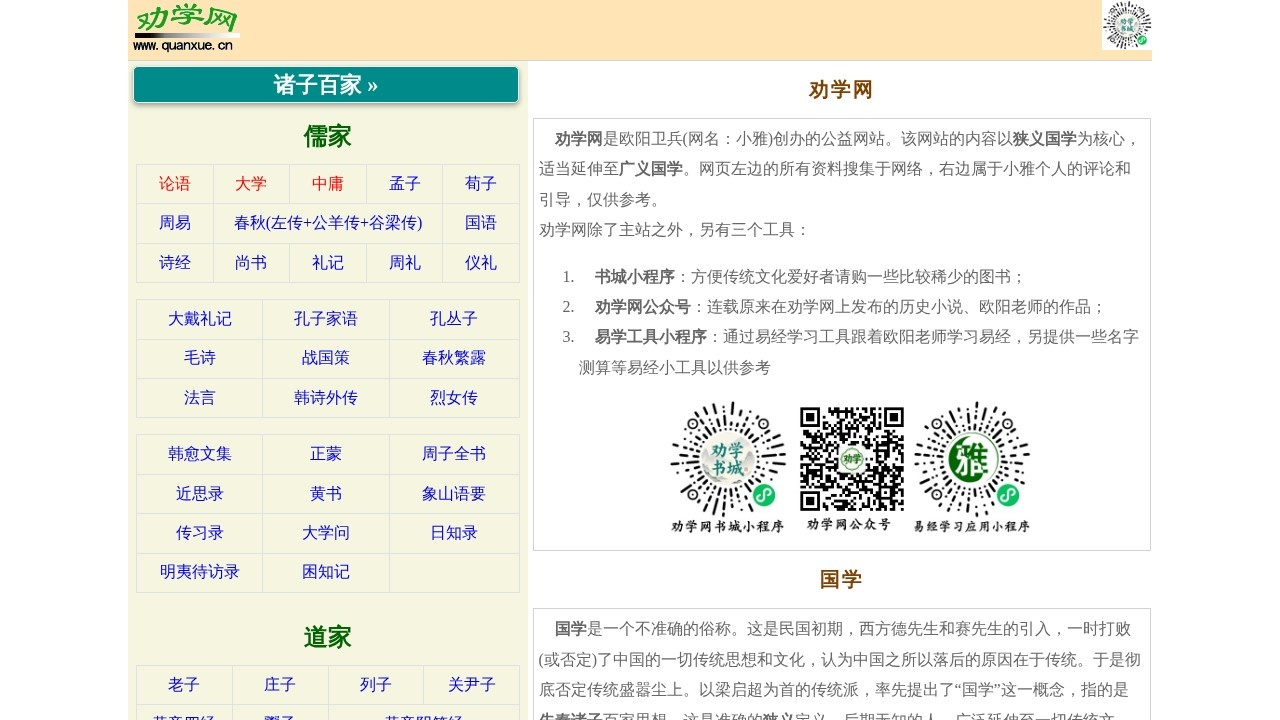
Task: Click the 劝学网公众号 QR code
Action: (x=851, y=468)
